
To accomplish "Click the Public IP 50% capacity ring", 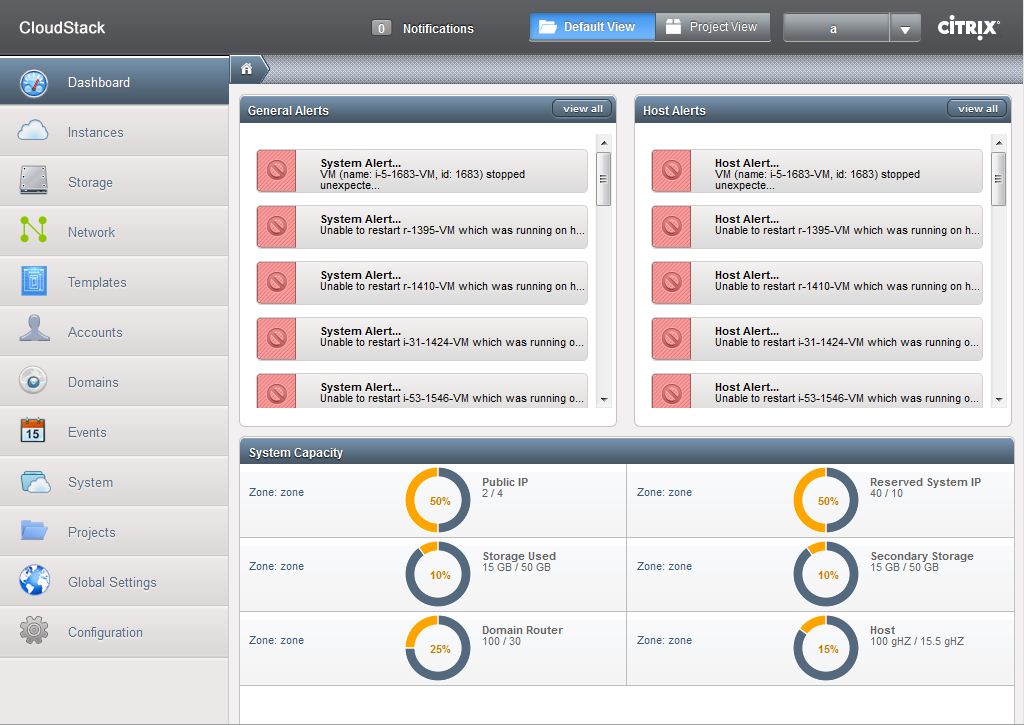I will (438, 500).
